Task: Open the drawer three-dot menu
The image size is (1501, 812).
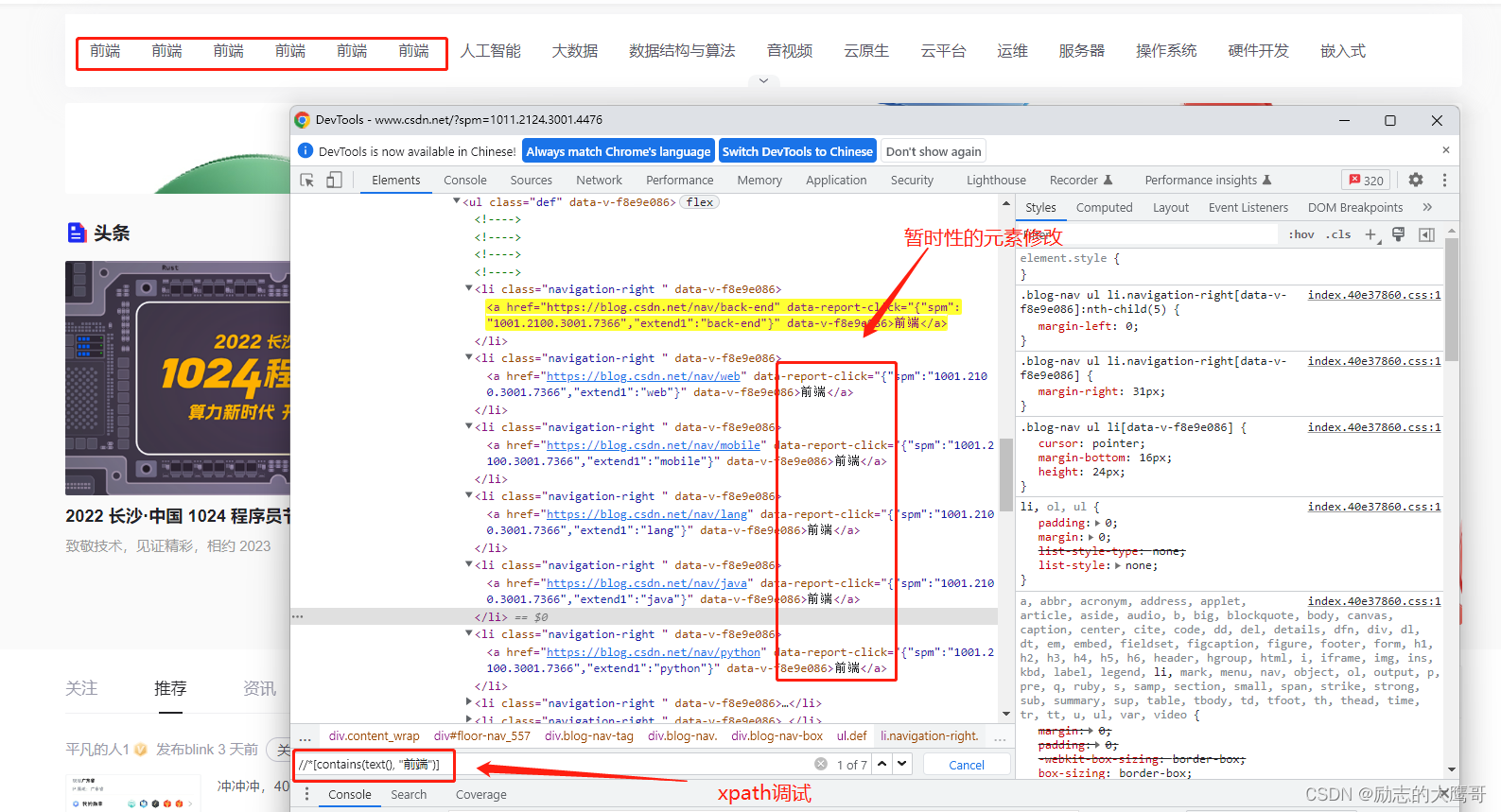Action: 306,794
